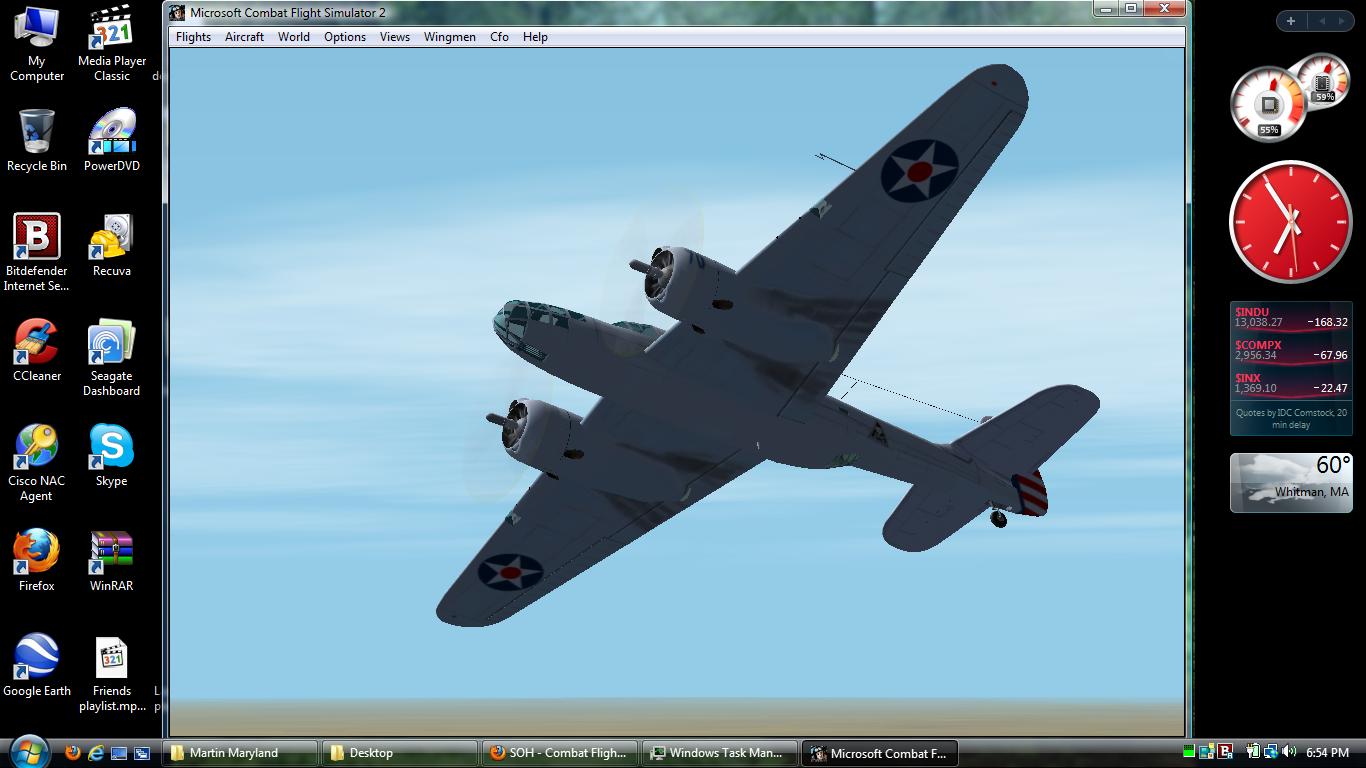Click the sidebar previous gadgets arrow

1321,21
